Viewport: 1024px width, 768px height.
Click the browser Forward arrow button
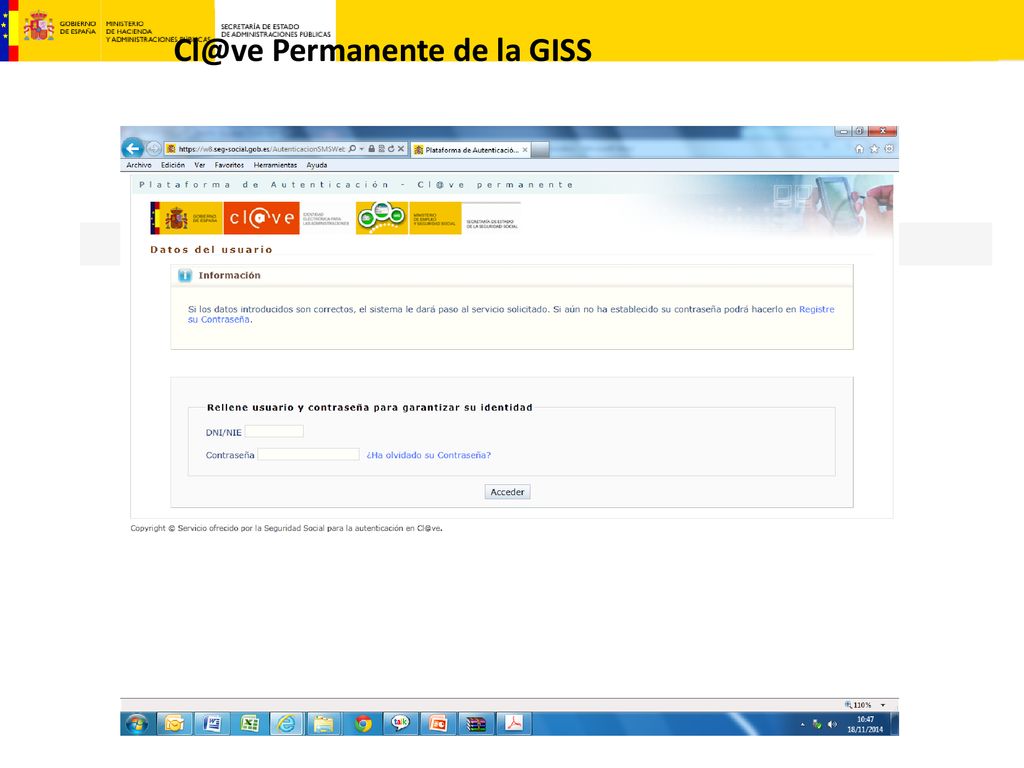(x=153, y=148)
